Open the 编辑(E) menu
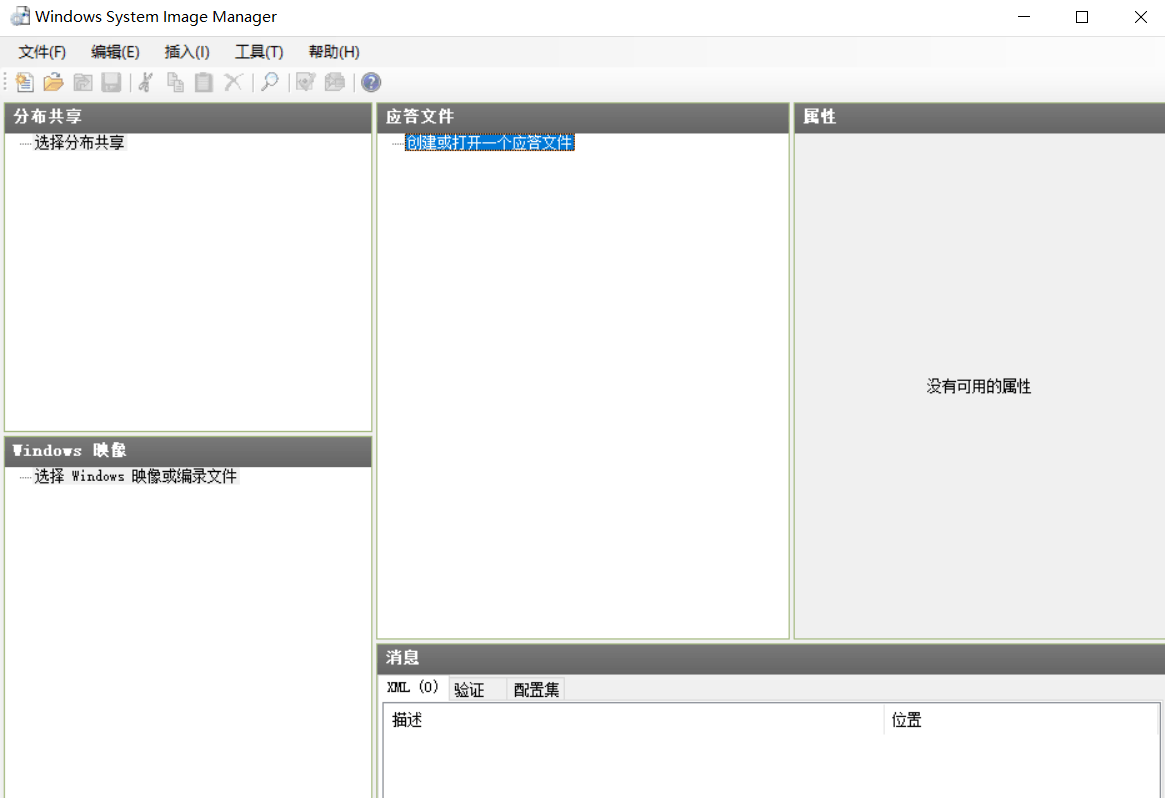This screenshot has height=798, width=1165. click(x=115, y=52)
